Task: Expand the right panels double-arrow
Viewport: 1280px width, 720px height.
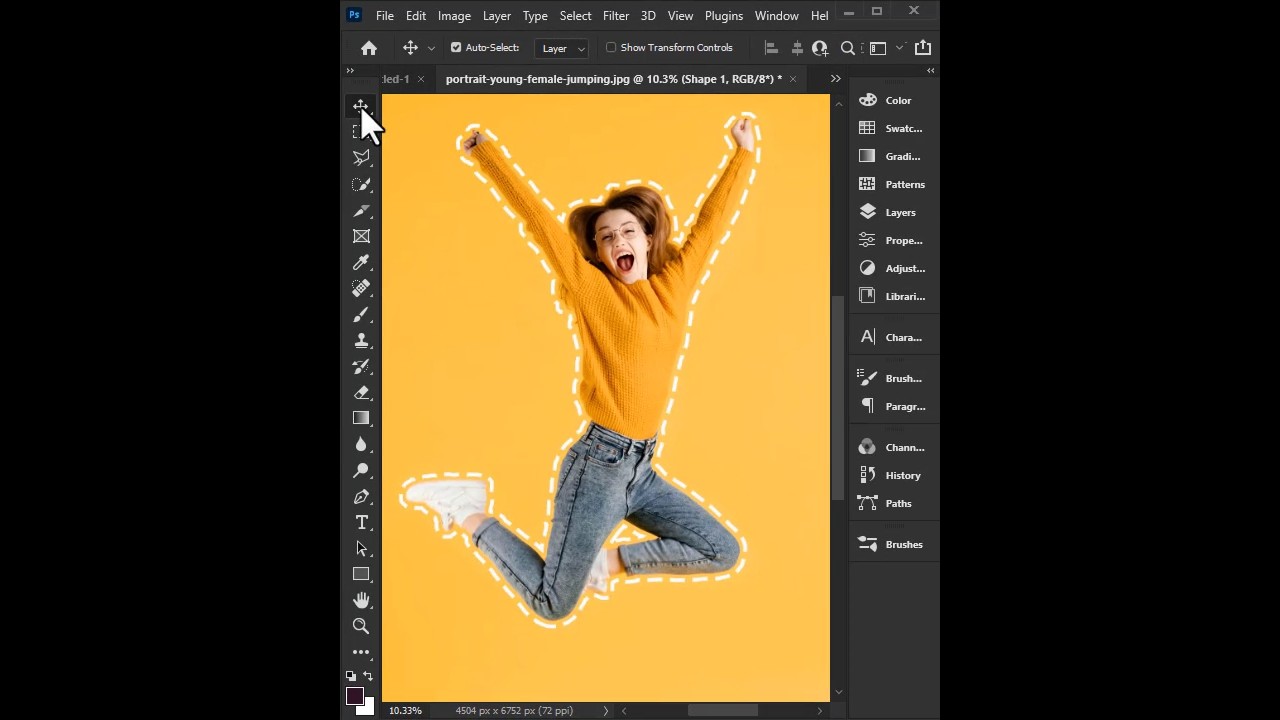Action: pos(930,71)
